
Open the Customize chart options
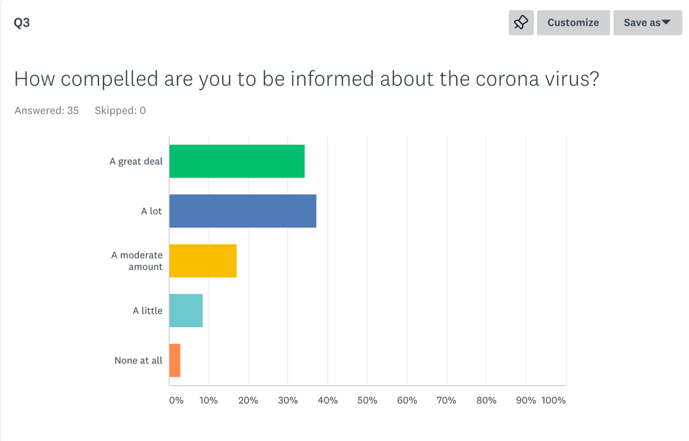573,22
